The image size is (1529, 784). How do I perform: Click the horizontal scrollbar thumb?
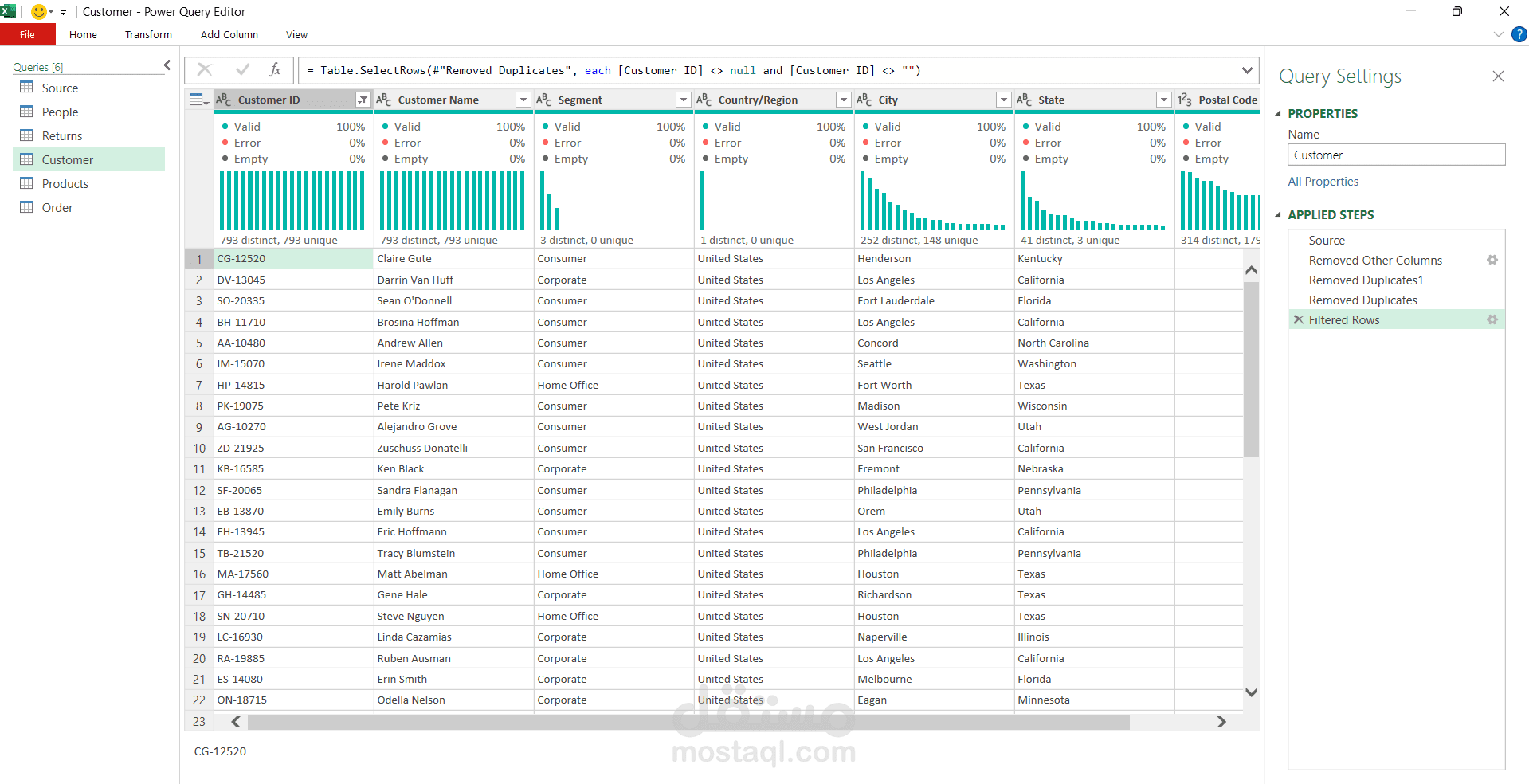click(x=688, y=722)
